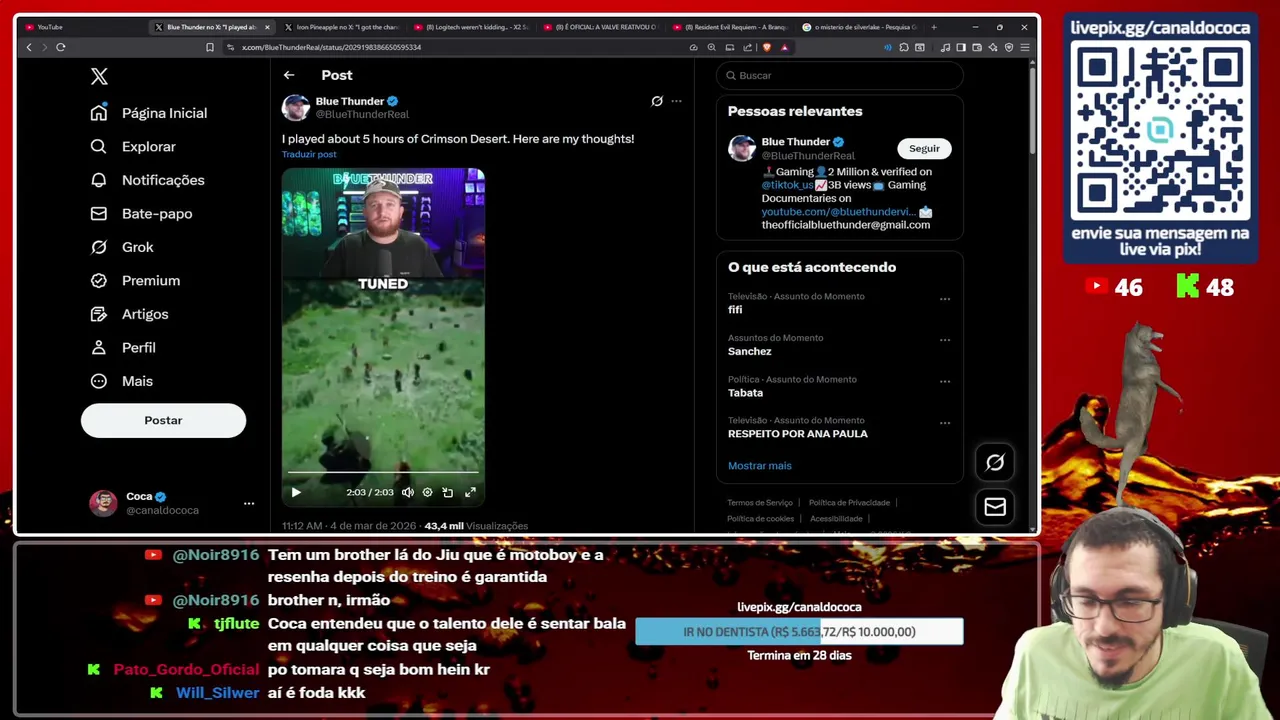Click the back arrow next to Post
This screenshot has width=1280, height=720.
[288, 75]
